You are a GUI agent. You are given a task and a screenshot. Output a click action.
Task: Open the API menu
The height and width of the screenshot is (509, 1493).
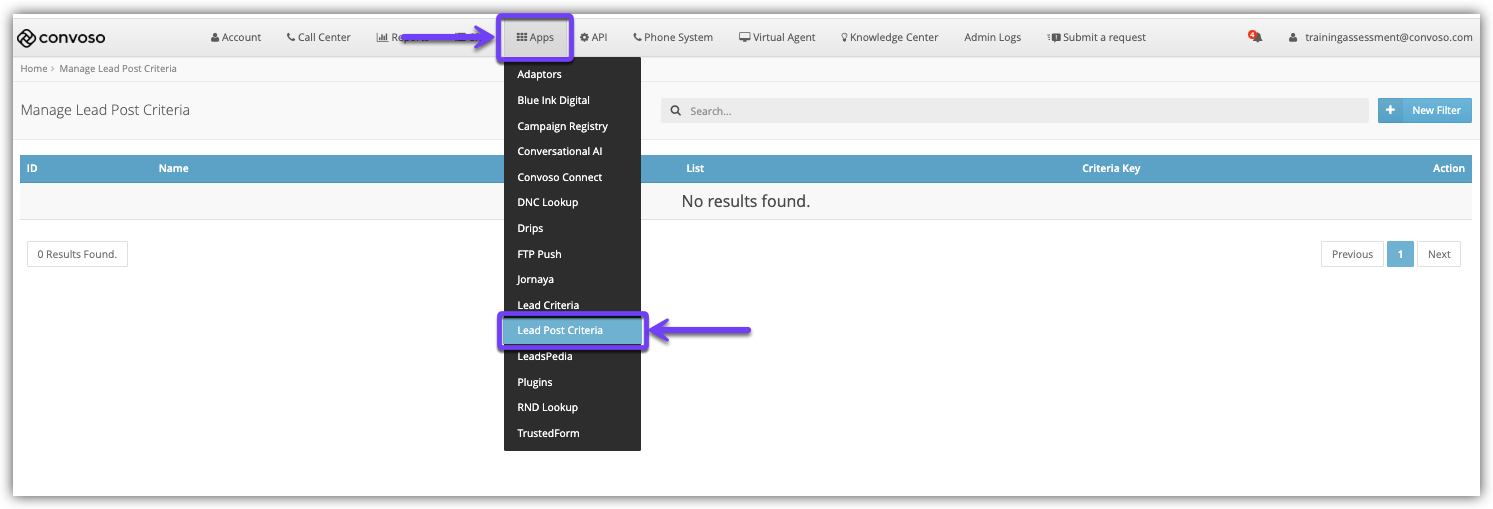593,37
